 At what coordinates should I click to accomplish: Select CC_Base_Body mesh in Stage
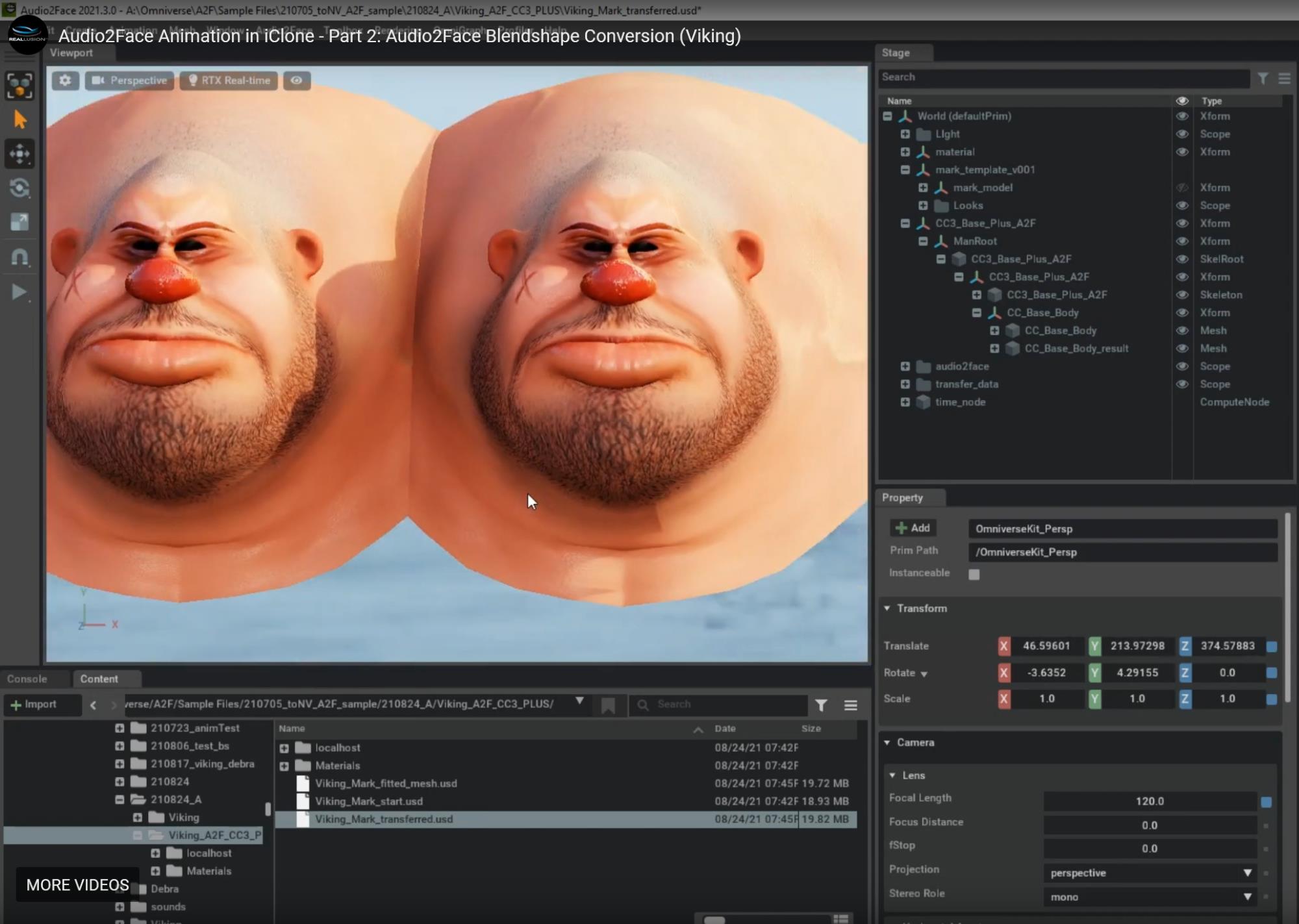1060,331
